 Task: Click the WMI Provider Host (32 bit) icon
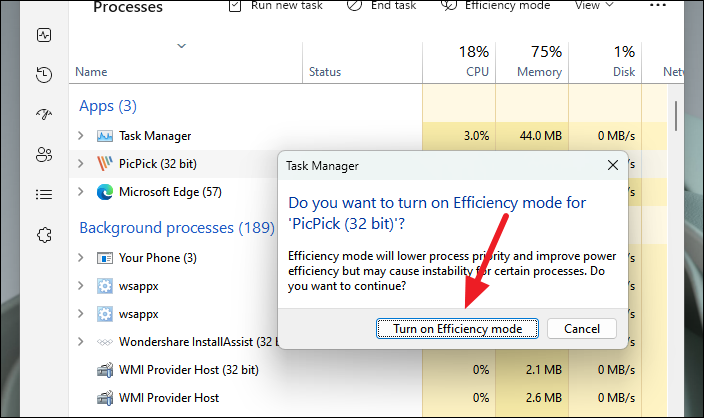[x=105, y=370]
